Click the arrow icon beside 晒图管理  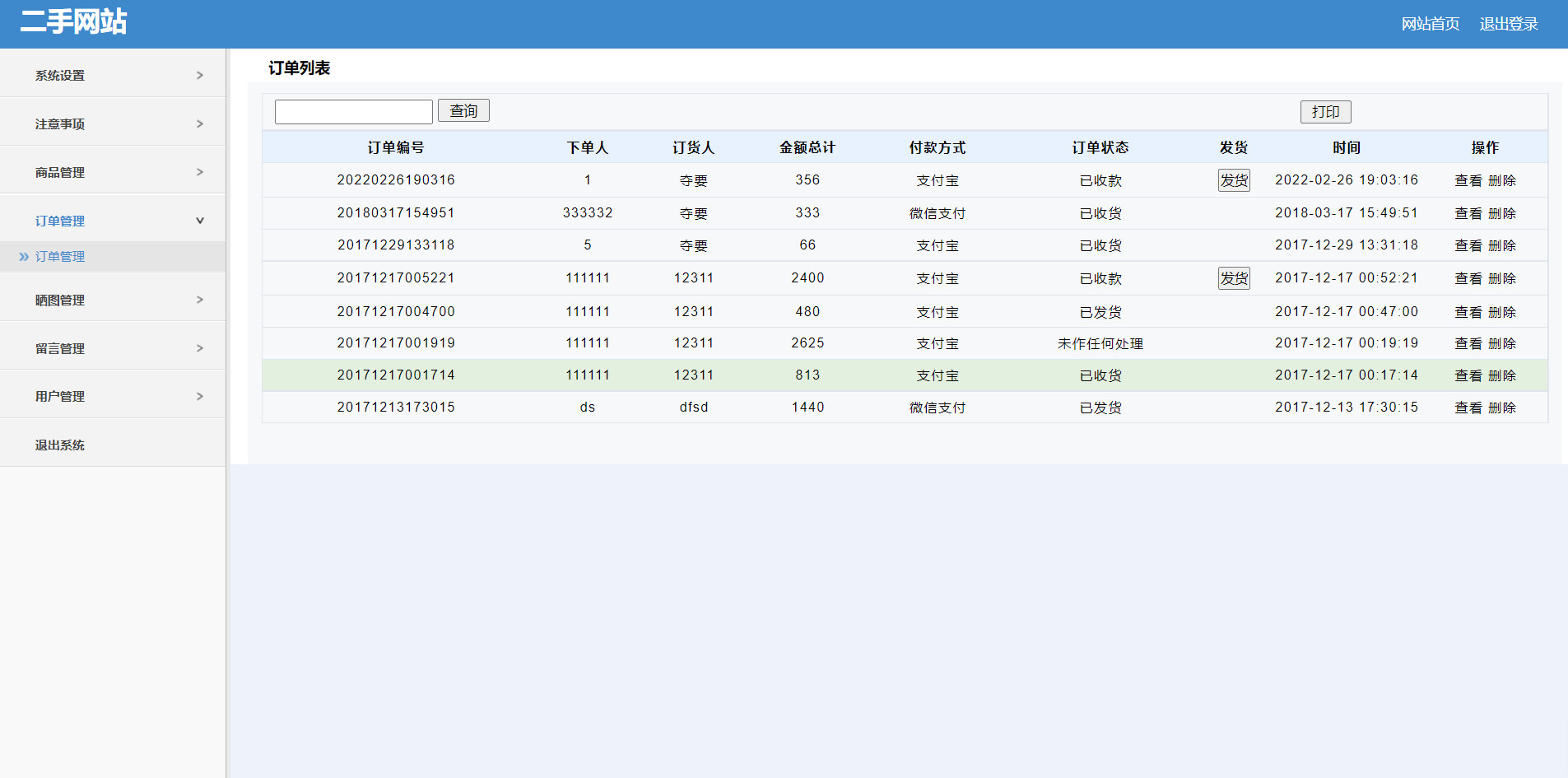(x=199, y=300)
